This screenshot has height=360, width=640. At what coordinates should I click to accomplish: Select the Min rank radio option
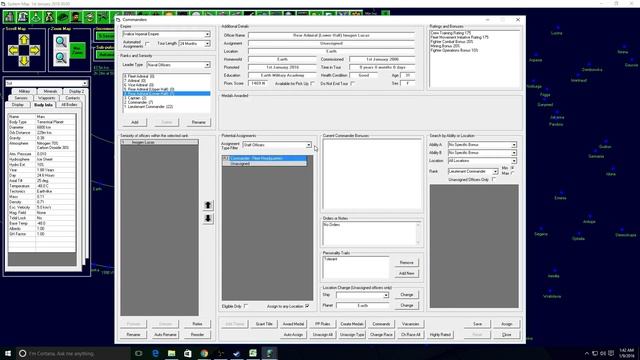tap(513, 168)
